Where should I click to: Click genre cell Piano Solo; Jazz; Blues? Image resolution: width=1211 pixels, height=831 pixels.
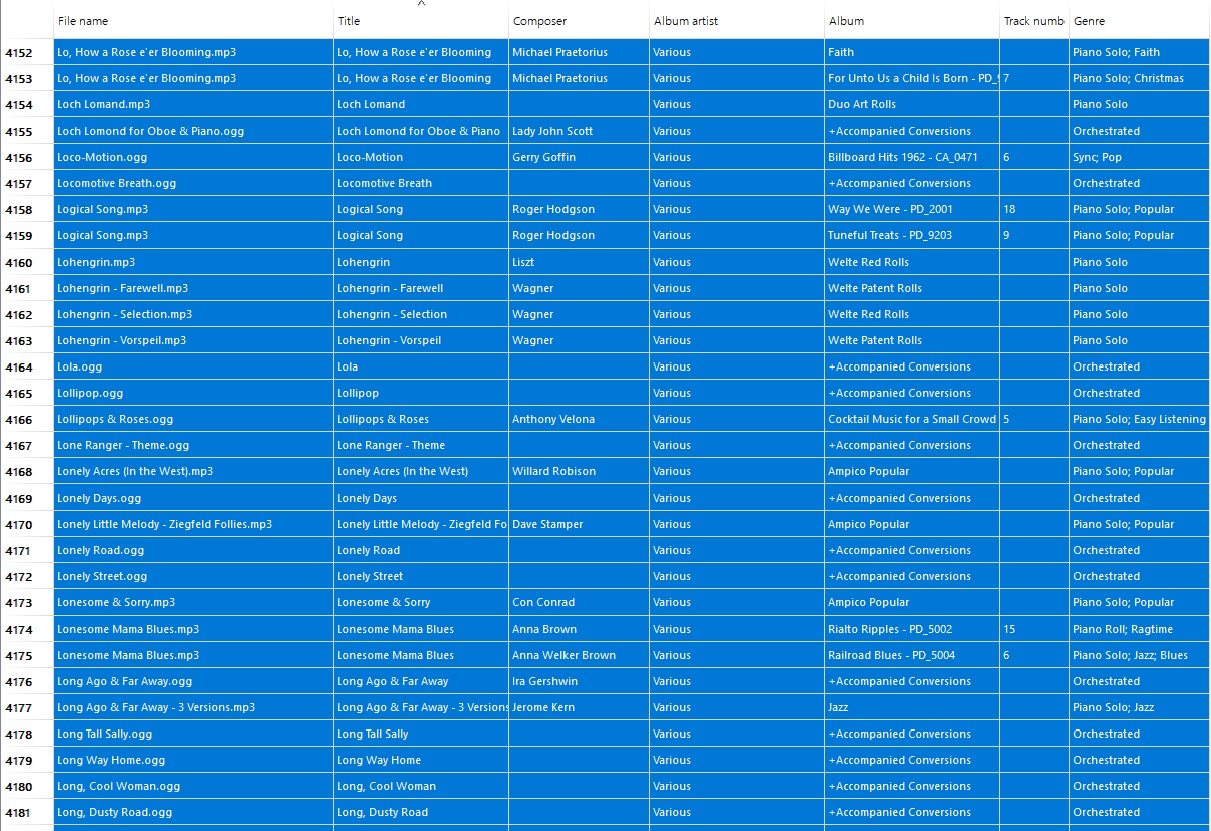click(x=1130, y=656)
